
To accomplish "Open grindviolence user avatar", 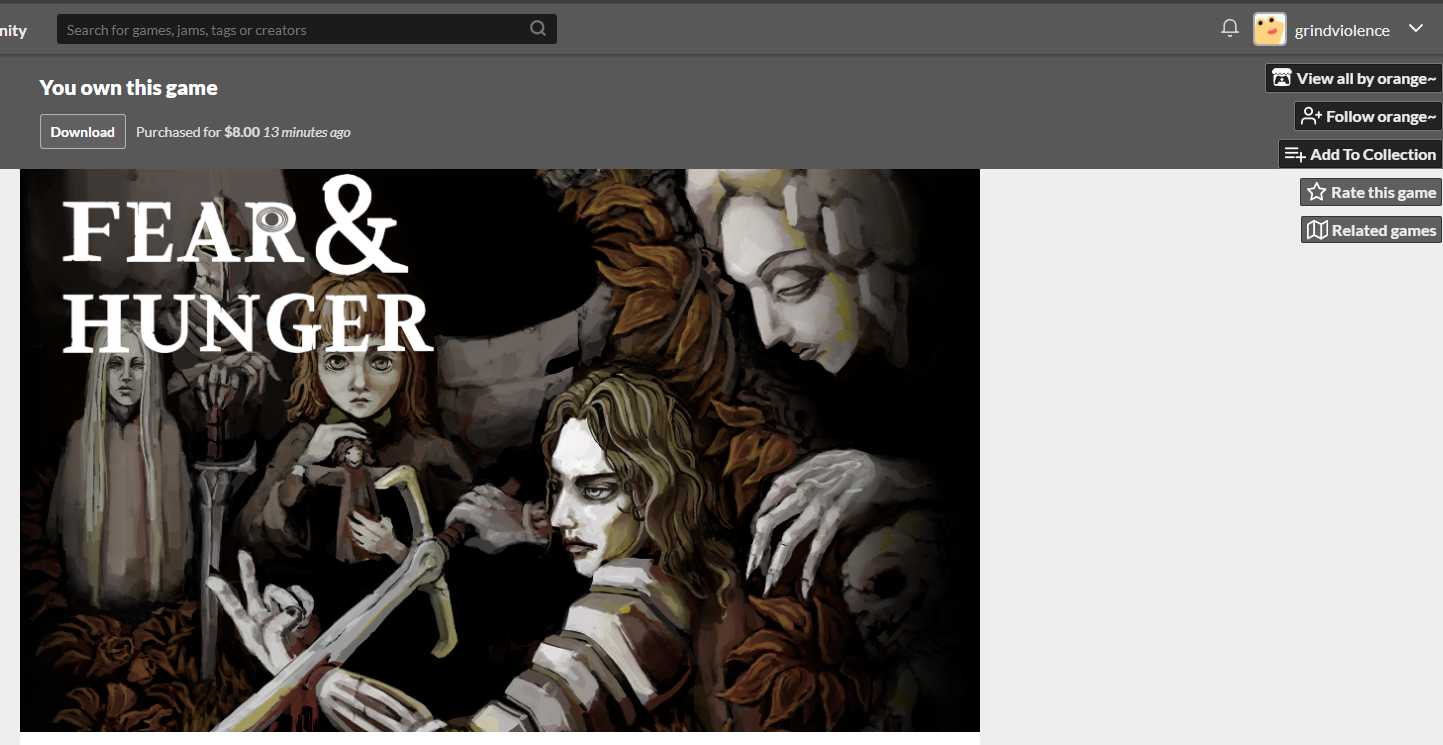I will pyautogui.click(x=1270, y=29).
